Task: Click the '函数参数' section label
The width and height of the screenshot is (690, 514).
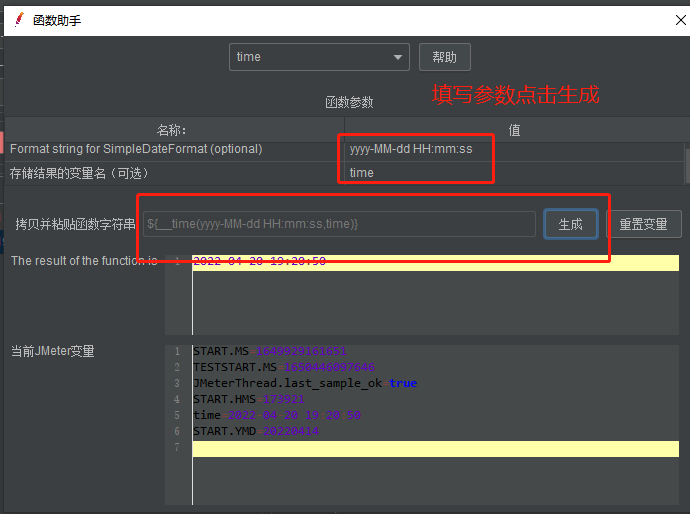Action: (x=349, y=103)
